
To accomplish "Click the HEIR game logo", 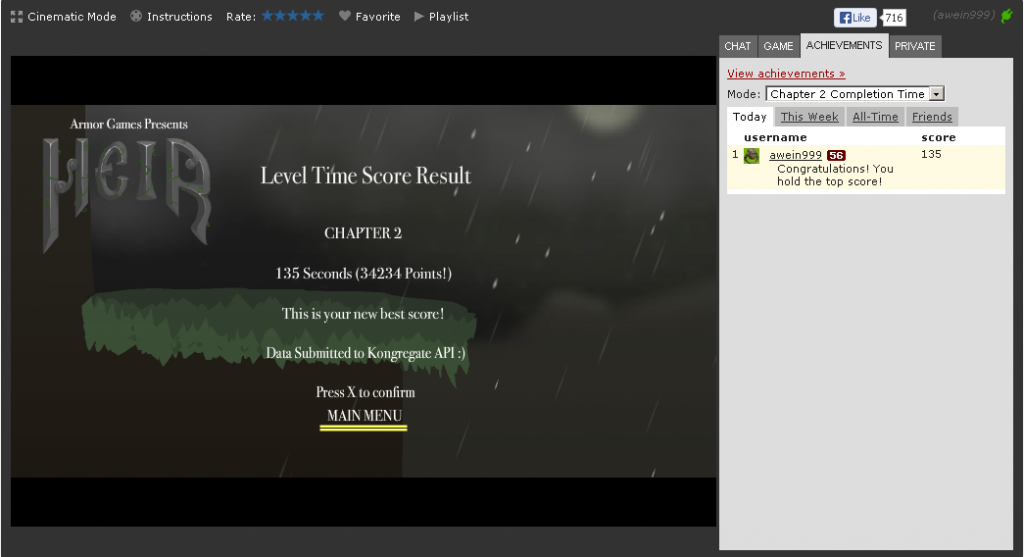I will coord(127,195).
